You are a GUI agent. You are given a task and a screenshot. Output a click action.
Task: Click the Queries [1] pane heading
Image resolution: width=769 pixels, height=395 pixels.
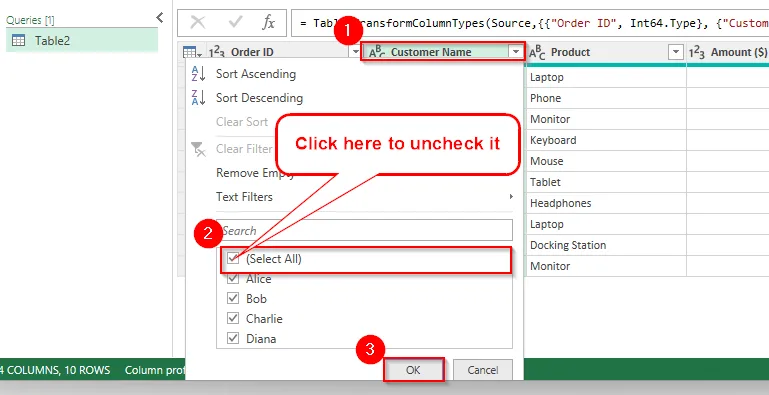click(x=30, y=20)
